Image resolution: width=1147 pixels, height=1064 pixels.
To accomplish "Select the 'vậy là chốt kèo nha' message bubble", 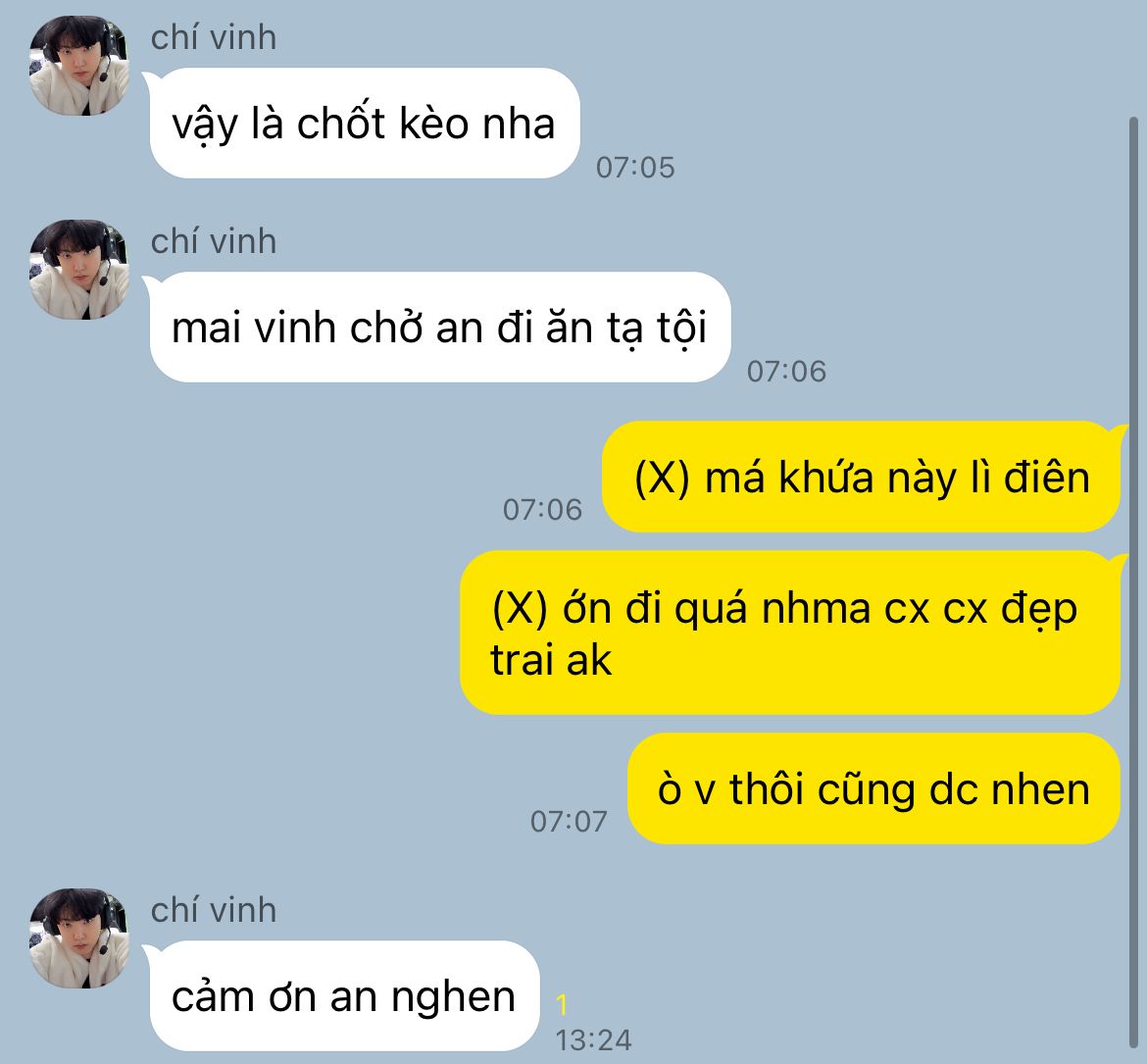I will [x=364, y=123].
